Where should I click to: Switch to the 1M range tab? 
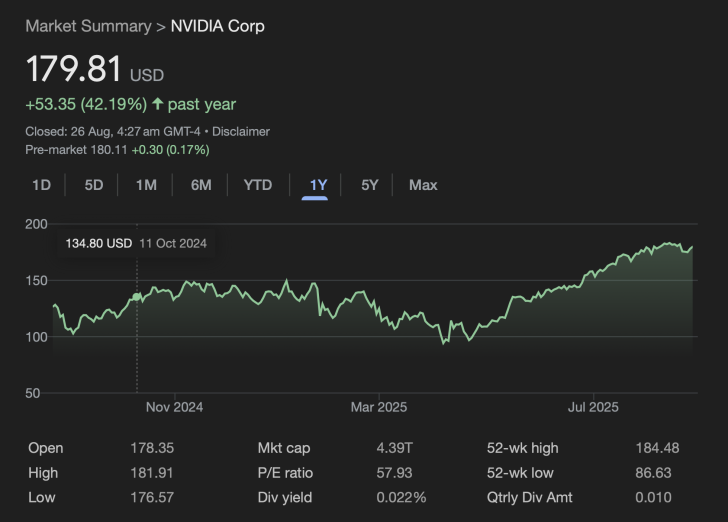(x=146, y=185)
